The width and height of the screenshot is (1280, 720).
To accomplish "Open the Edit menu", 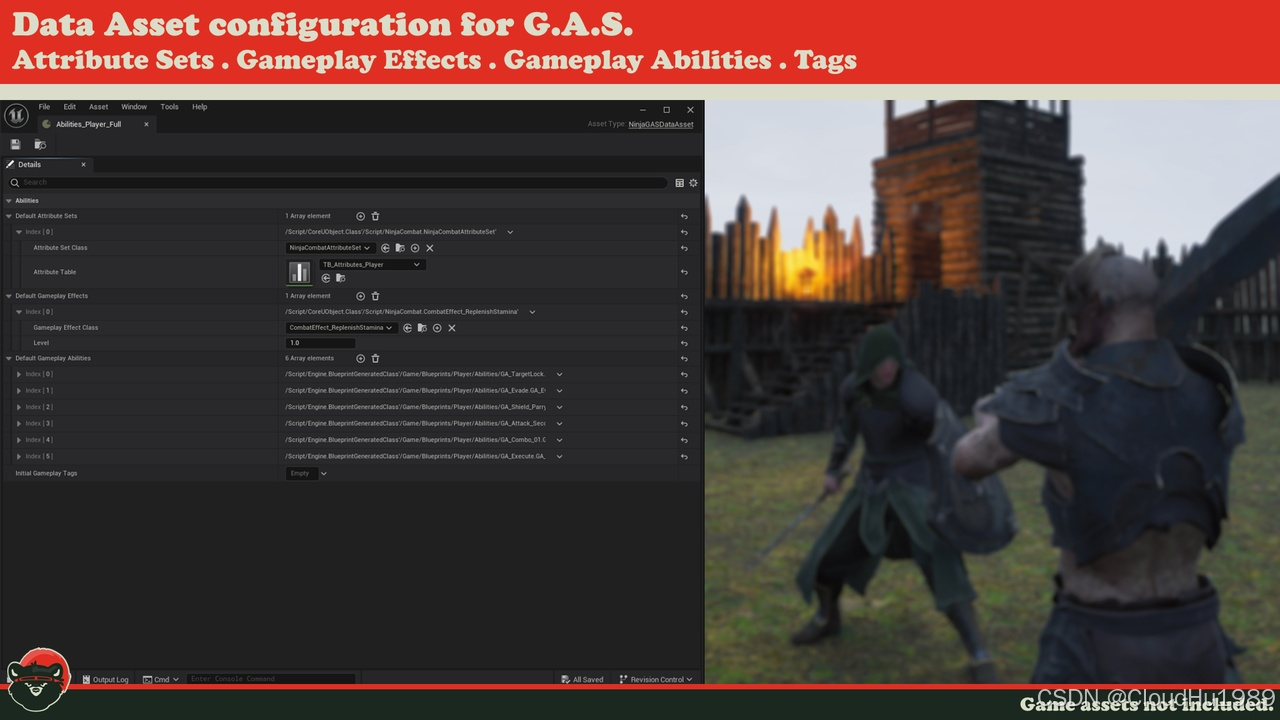I will coord(70,107).
